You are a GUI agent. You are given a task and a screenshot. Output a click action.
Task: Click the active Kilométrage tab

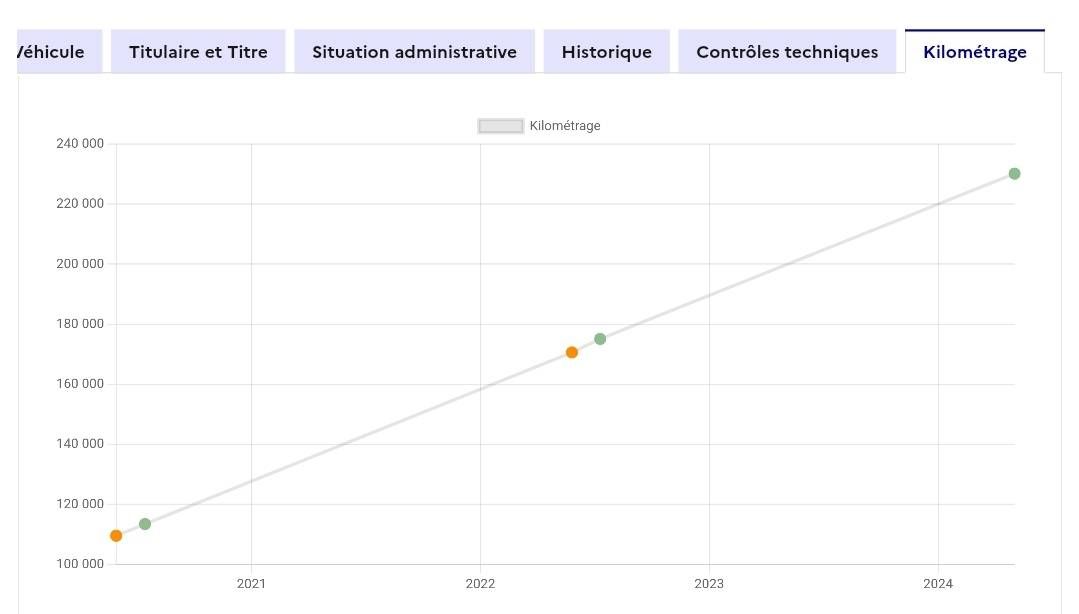974,52
